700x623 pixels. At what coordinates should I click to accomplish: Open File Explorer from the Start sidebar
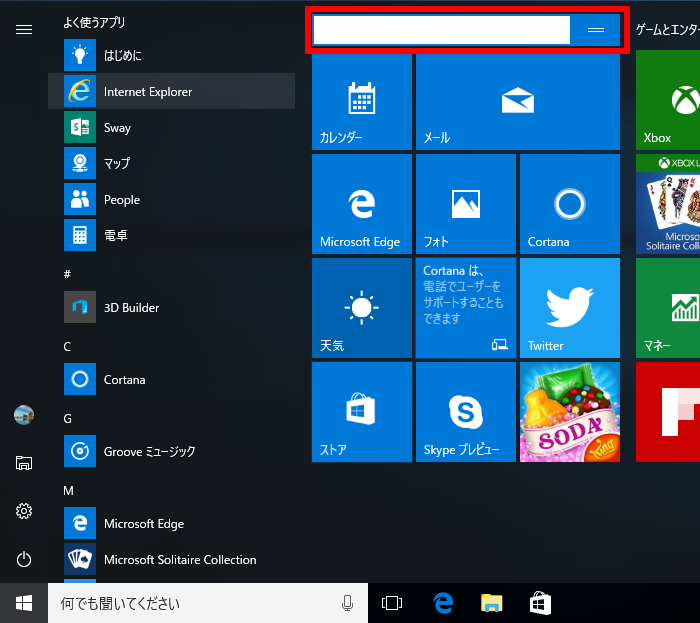[x=24, y=463]
